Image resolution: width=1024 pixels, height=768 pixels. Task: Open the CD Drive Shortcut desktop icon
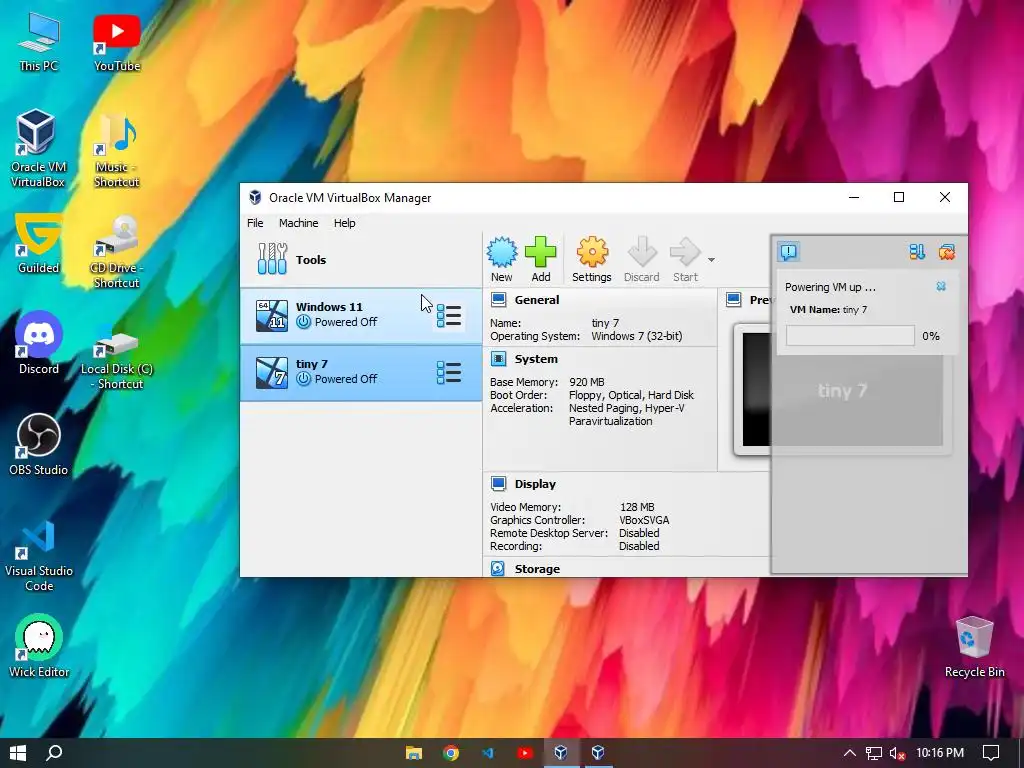coord(116,251)
